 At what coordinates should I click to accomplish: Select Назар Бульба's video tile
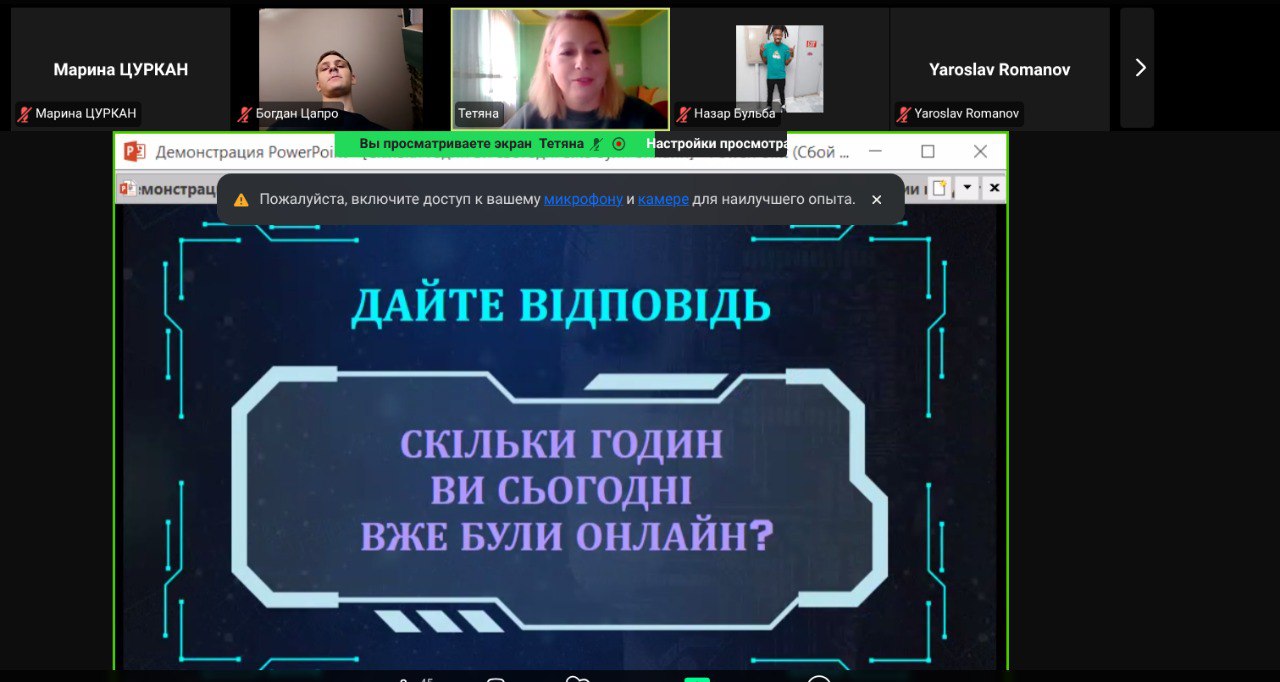click(x=780, y=68)
